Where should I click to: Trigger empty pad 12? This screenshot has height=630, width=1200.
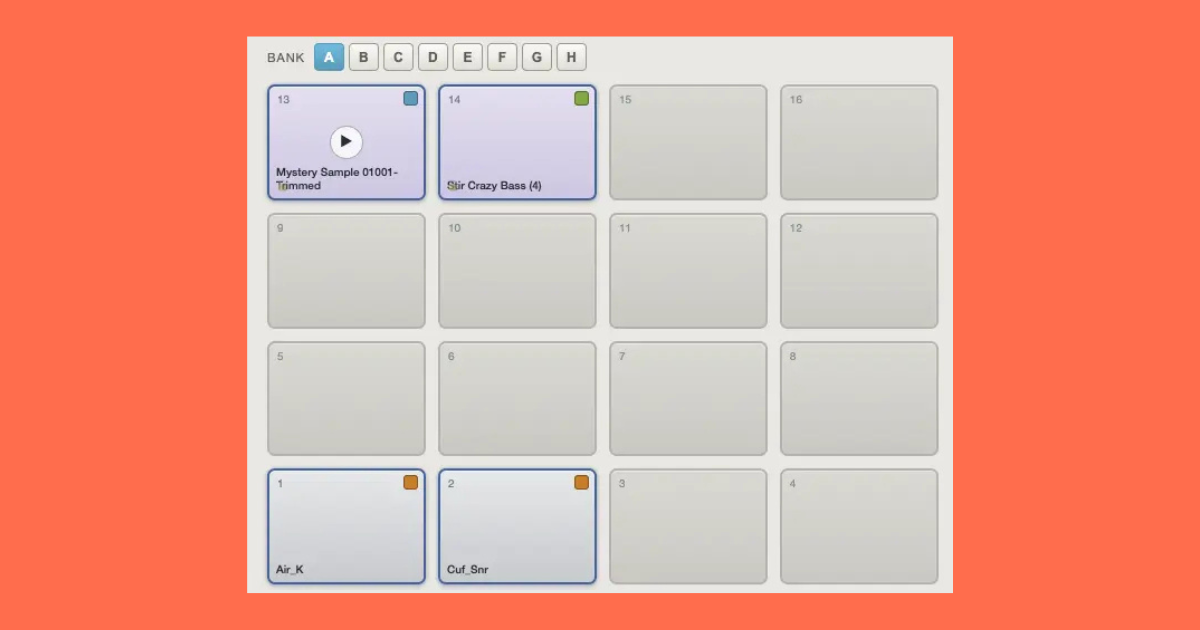(x=859, y=270)
